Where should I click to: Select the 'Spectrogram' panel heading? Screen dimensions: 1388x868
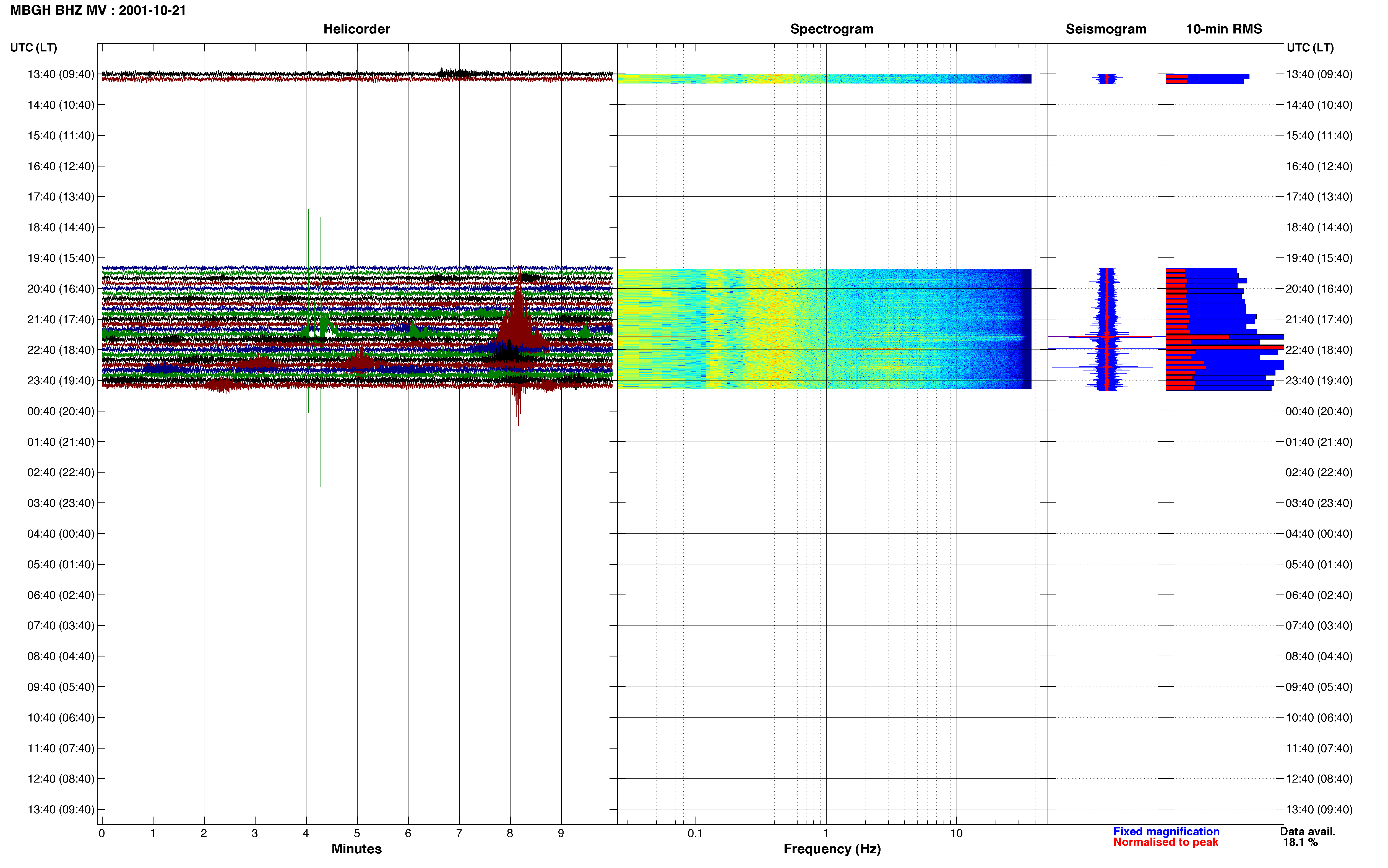pos(832,29)
